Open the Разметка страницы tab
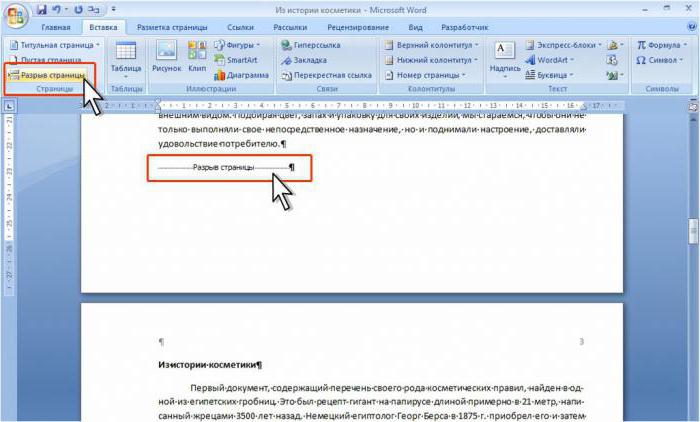This screenshot has height=422, width=700. 172,27
